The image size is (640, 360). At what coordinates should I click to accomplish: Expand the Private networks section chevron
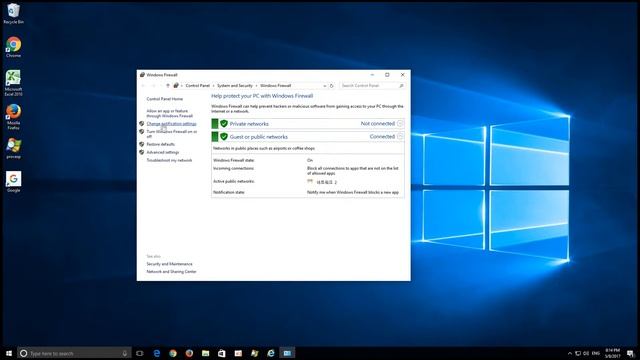[x=400, y=124]
